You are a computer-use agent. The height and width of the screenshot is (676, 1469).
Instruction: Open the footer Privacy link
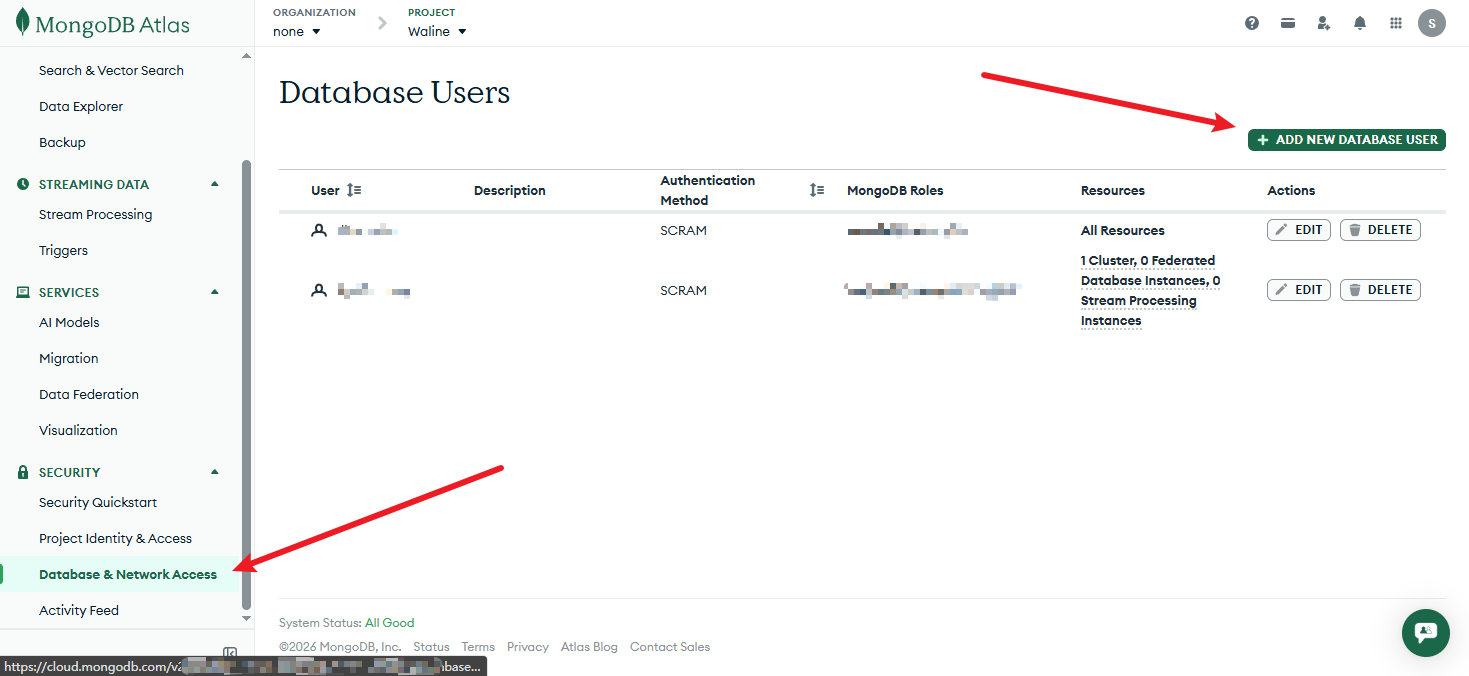tap(528, 647)
